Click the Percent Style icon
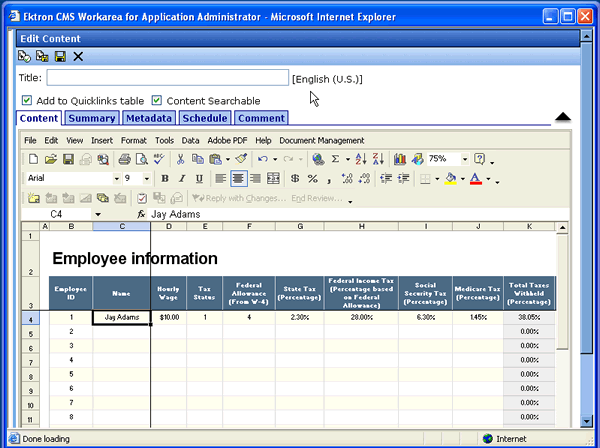Image resolution: width=600 pixels, height=448 pixels. click(313, 178)
